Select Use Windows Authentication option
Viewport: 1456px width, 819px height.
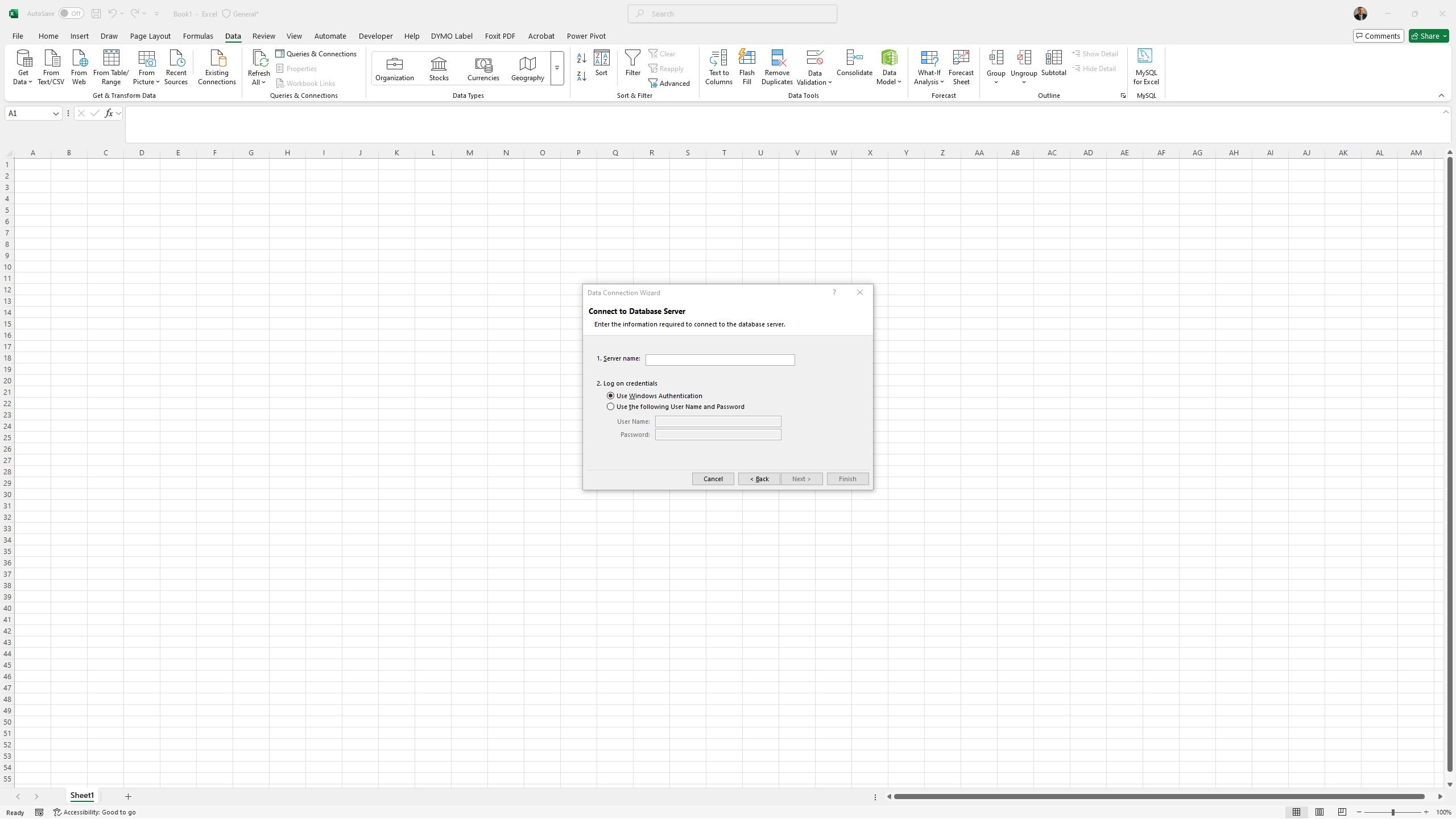click(611, 396)
